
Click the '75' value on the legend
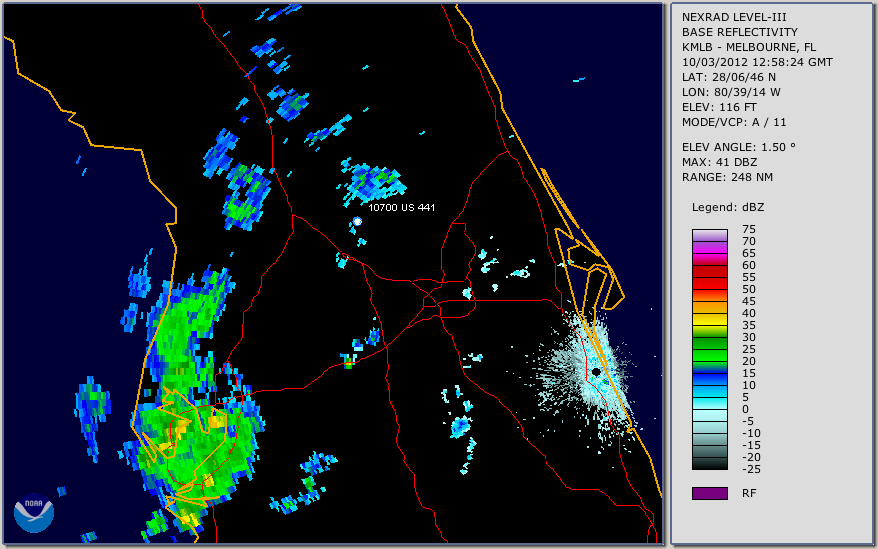[749, 229]
